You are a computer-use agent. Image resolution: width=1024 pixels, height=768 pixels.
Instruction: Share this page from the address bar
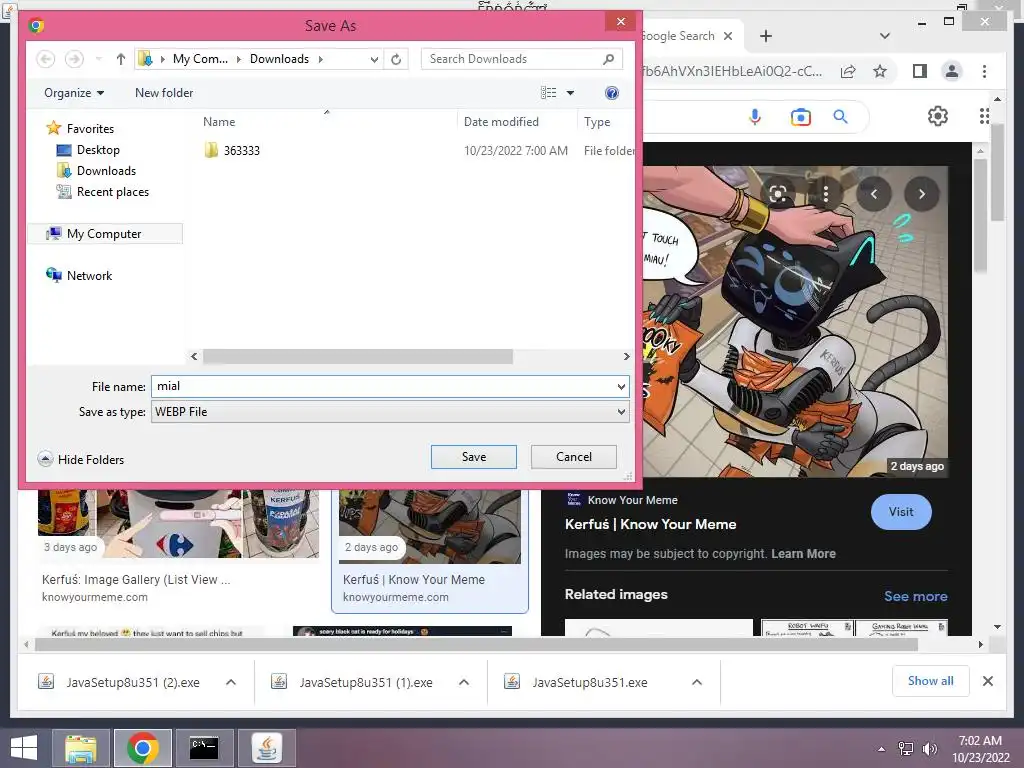[848, 71]
